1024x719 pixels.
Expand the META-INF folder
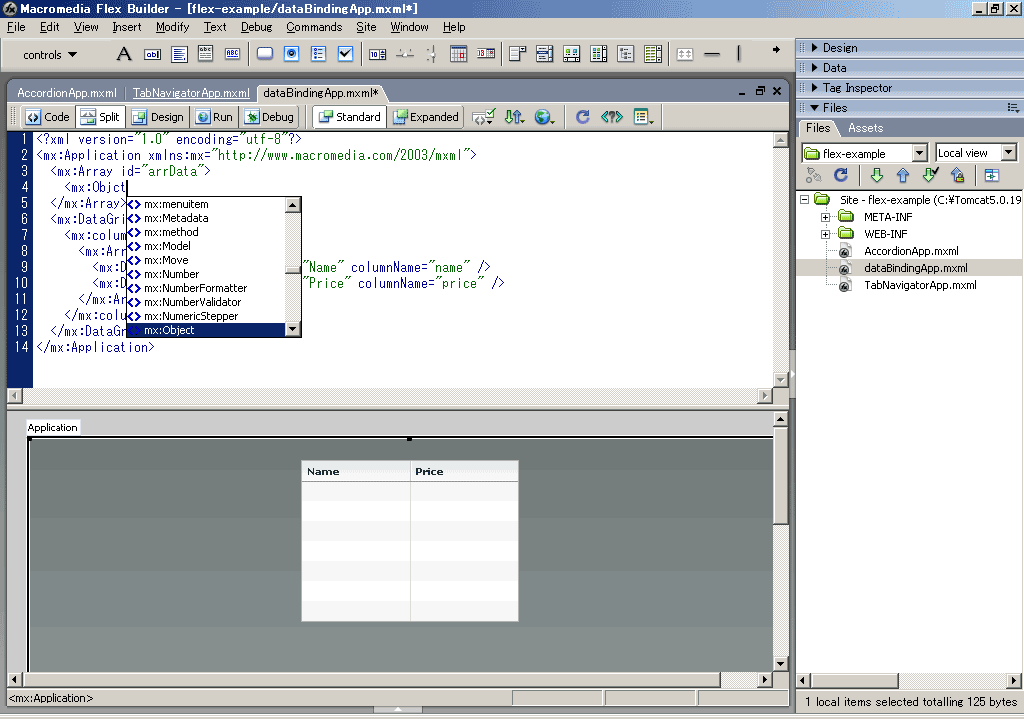[x=825, y=217]
